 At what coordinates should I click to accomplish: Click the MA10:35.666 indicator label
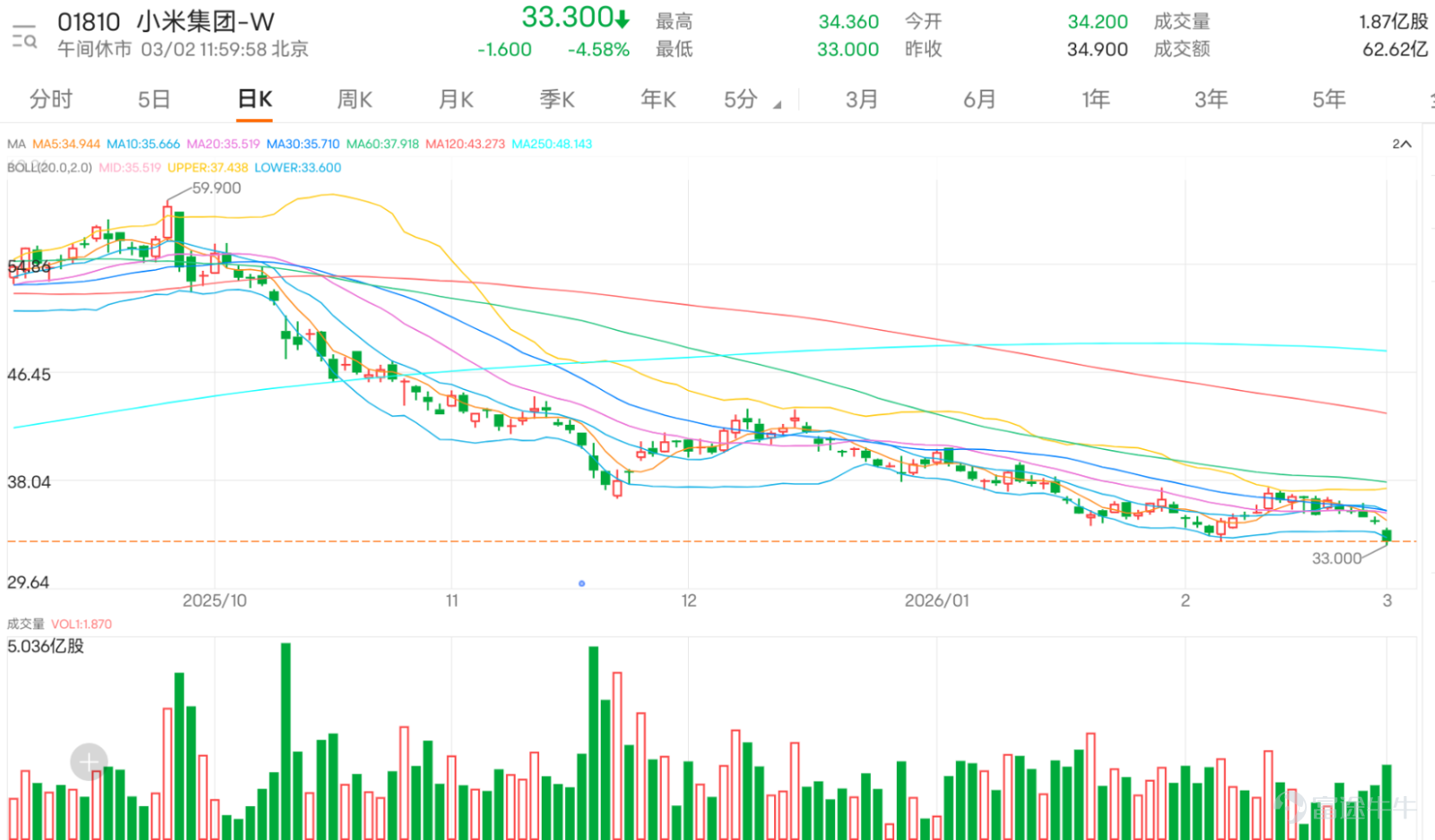click(143, 143)
